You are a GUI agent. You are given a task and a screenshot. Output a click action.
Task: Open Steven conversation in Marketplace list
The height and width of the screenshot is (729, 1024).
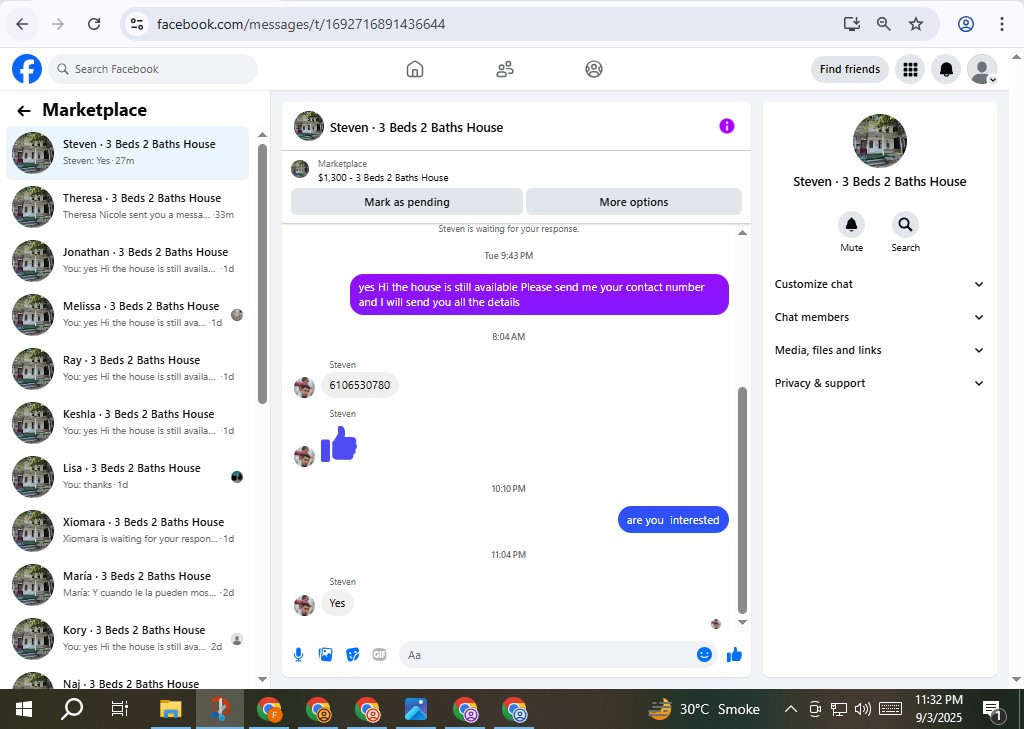(127, 153)
